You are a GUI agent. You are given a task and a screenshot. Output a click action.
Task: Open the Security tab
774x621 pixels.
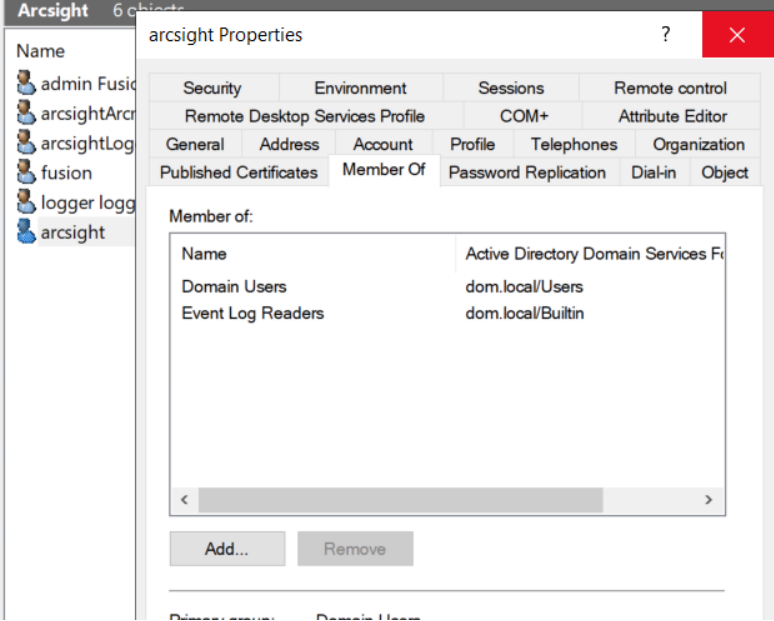(212, 88)
